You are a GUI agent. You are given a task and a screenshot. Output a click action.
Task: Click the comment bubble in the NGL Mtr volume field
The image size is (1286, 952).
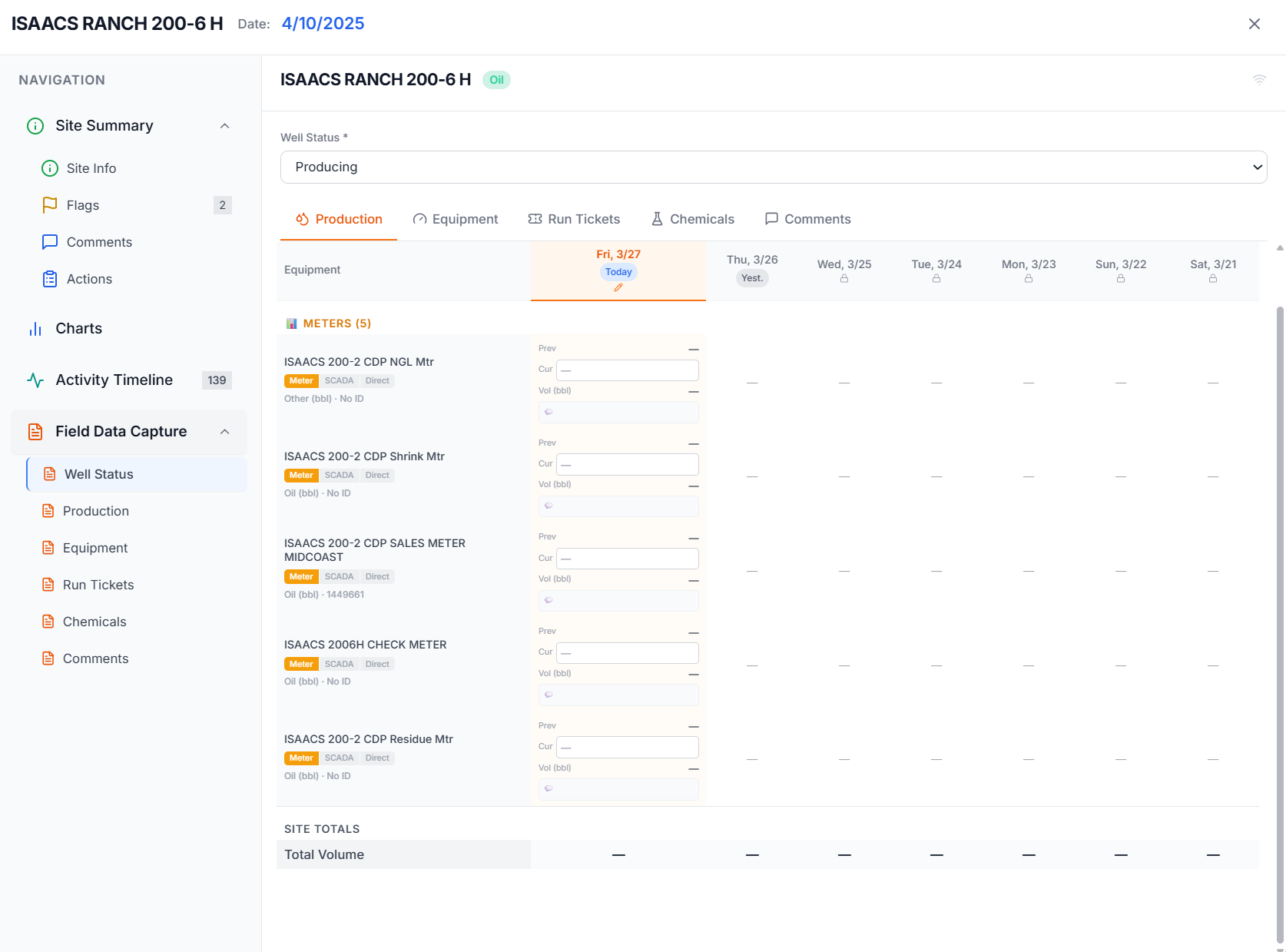(x=549, y=412)
